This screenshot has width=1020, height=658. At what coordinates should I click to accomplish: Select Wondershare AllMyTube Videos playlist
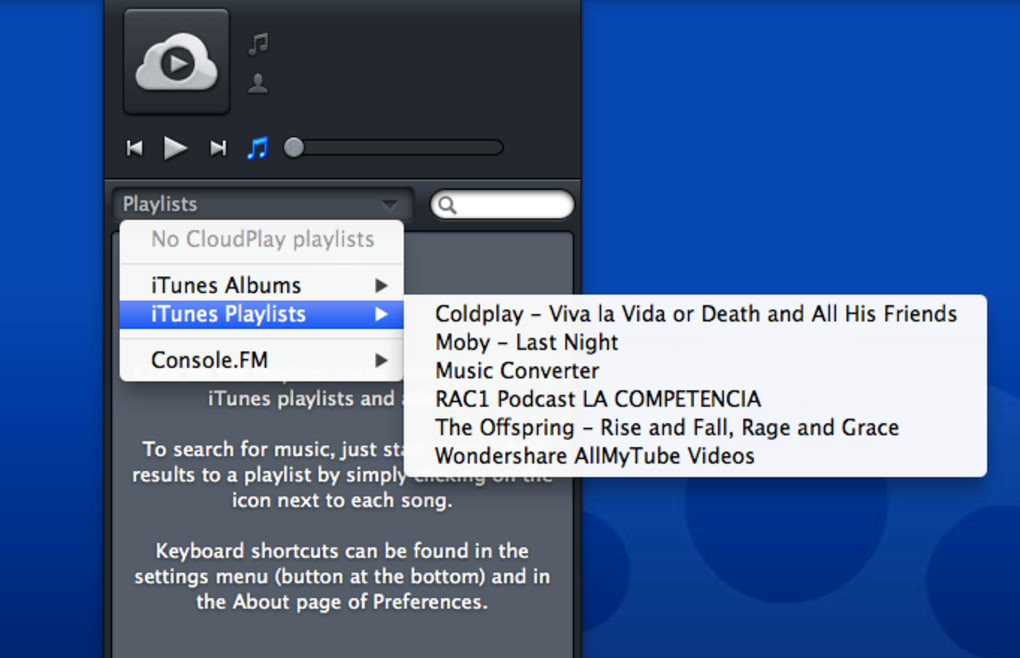(x=695, y=456)
